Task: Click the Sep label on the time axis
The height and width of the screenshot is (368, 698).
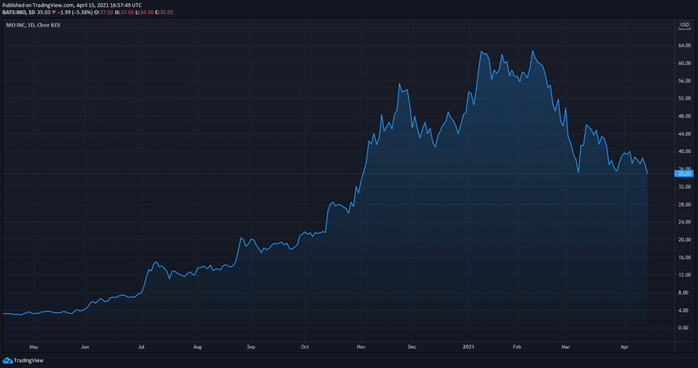Action: pyautogui.click(x=251, y=347)
